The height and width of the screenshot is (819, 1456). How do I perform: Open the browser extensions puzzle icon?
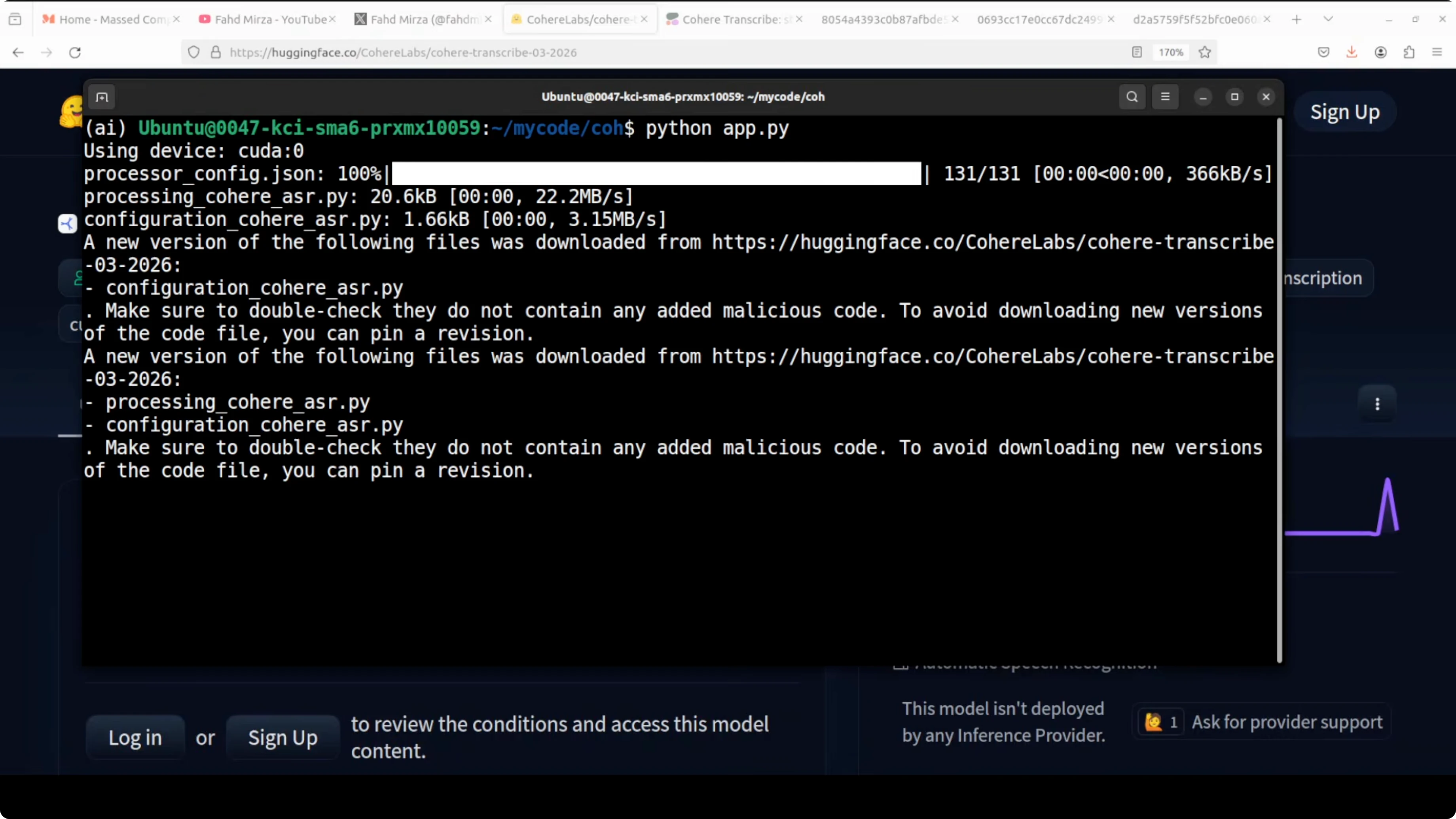point(1409,53)
